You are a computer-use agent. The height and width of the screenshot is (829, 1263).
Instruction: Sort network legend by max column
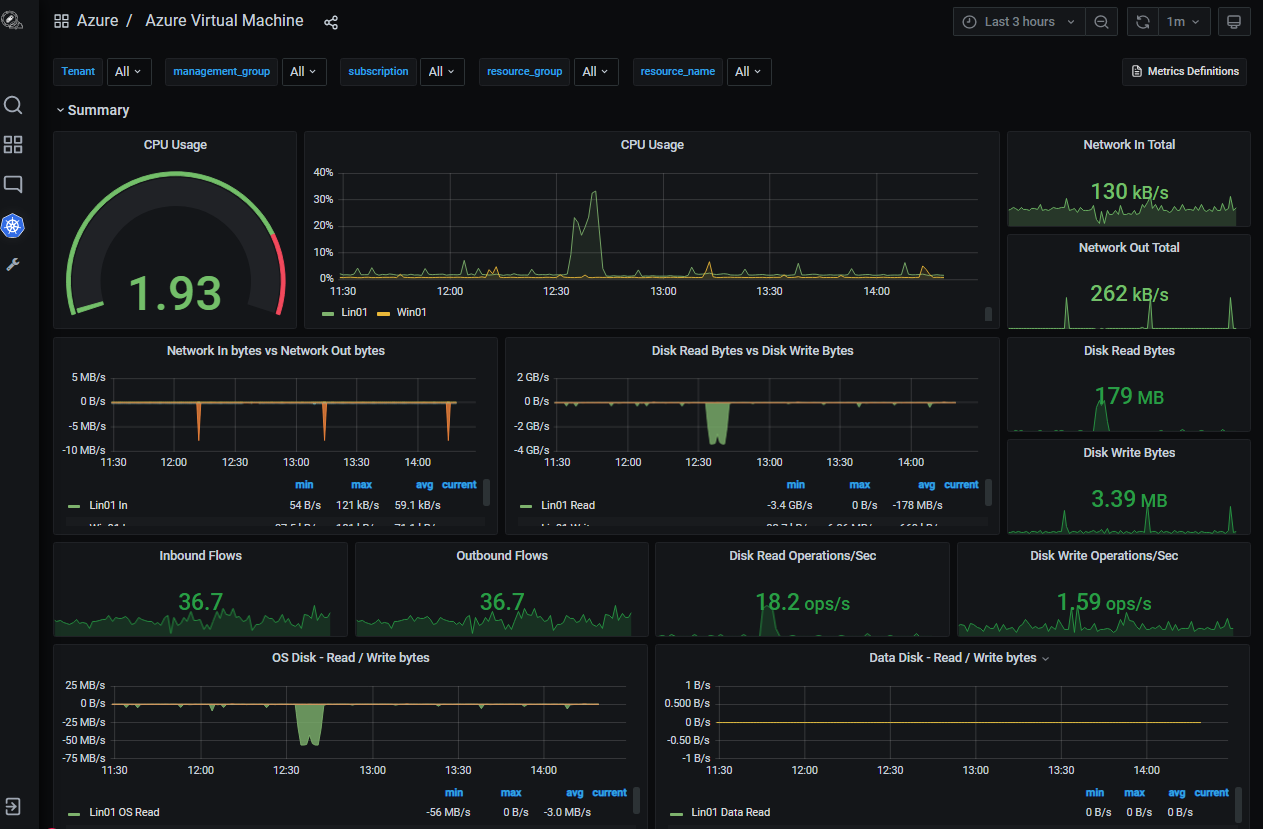[362, 484]
